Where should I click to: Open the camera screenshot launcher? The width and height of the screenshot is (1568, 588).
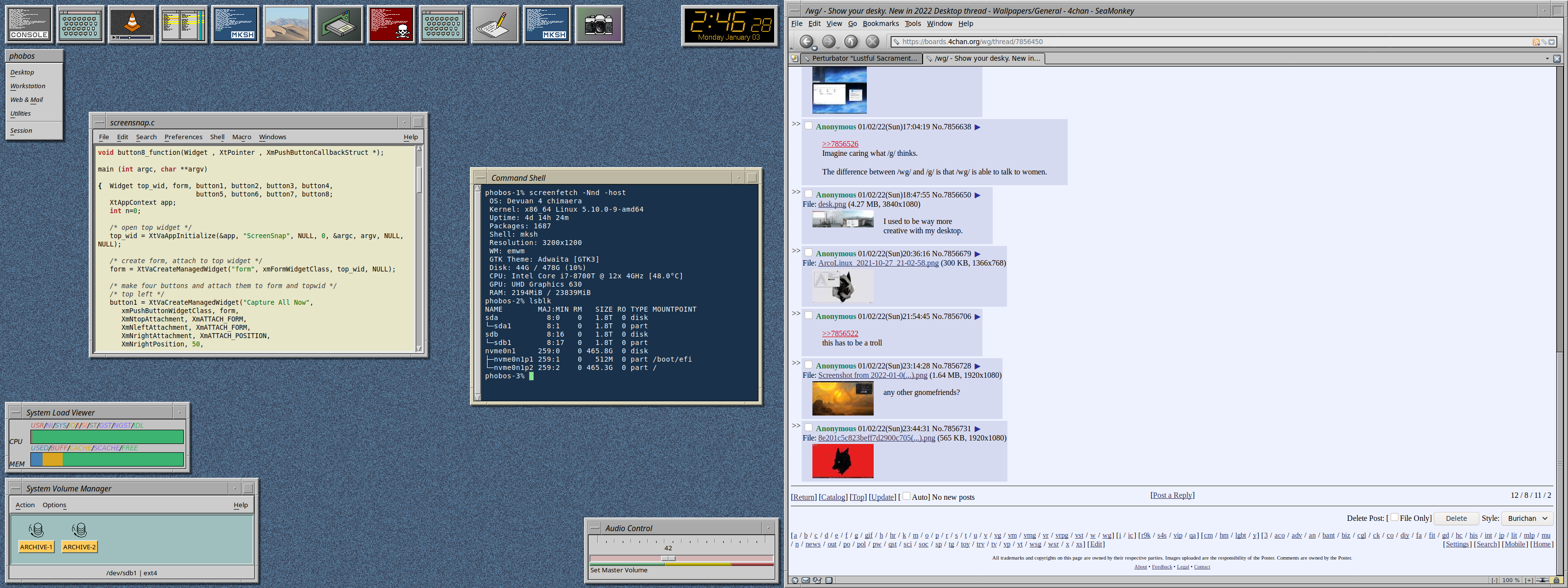click(598, 24)
